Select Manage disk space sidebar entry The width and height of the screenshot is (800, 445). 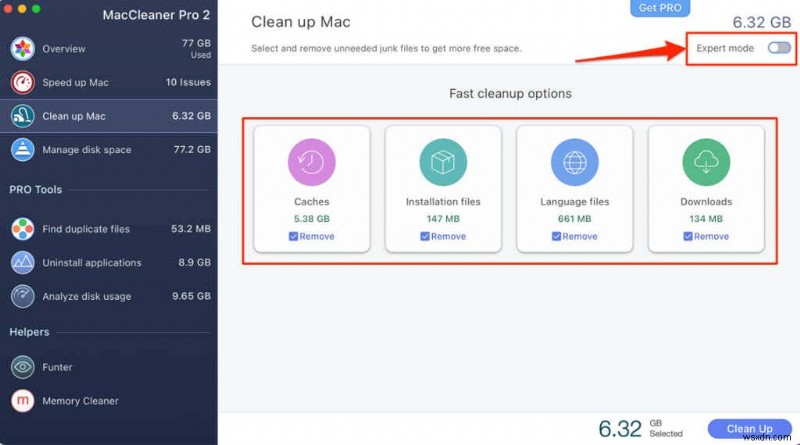click(108, 150)
